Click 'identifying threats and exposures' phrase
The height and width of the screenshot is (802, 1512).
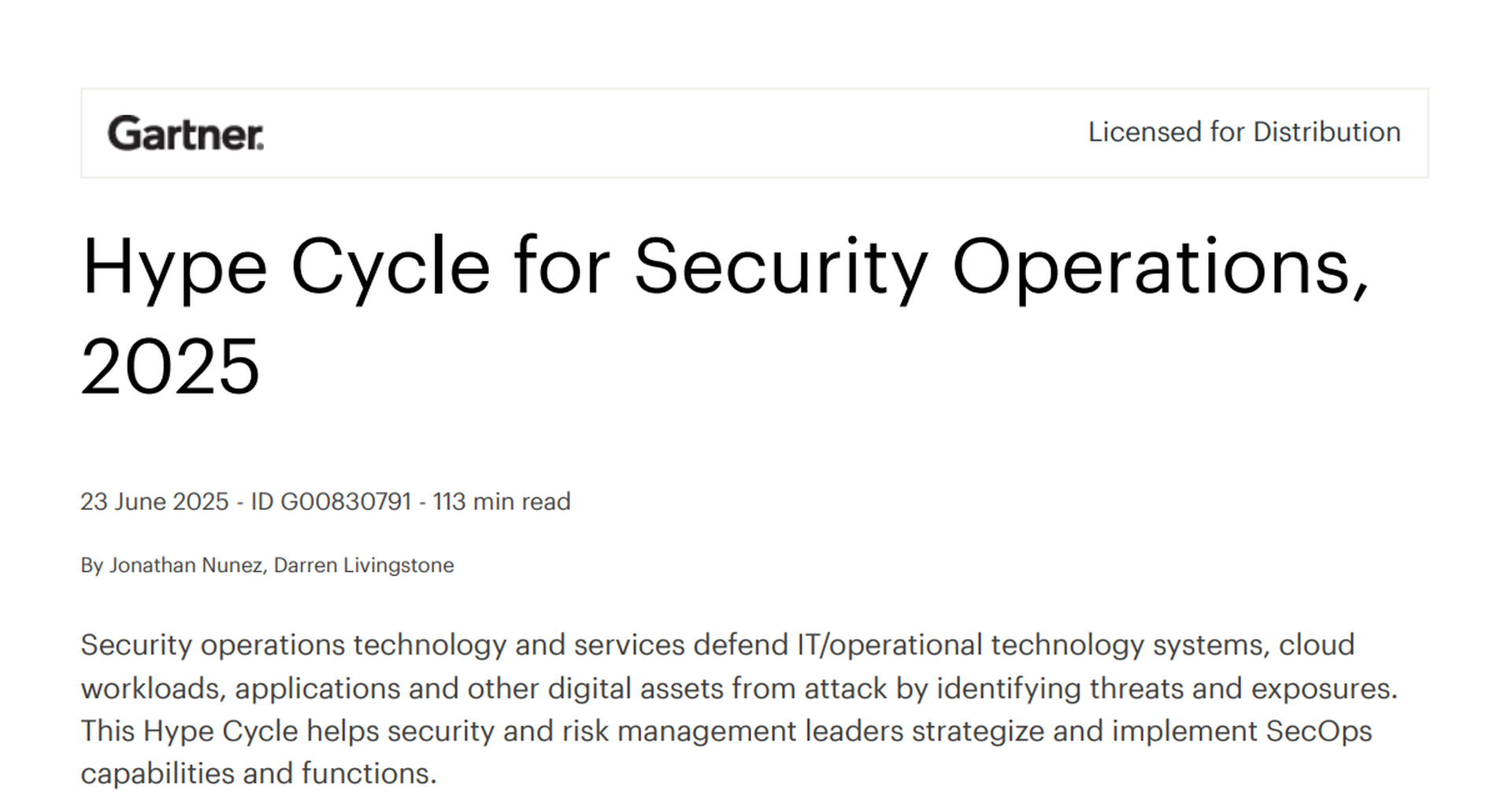(1166, 689)
